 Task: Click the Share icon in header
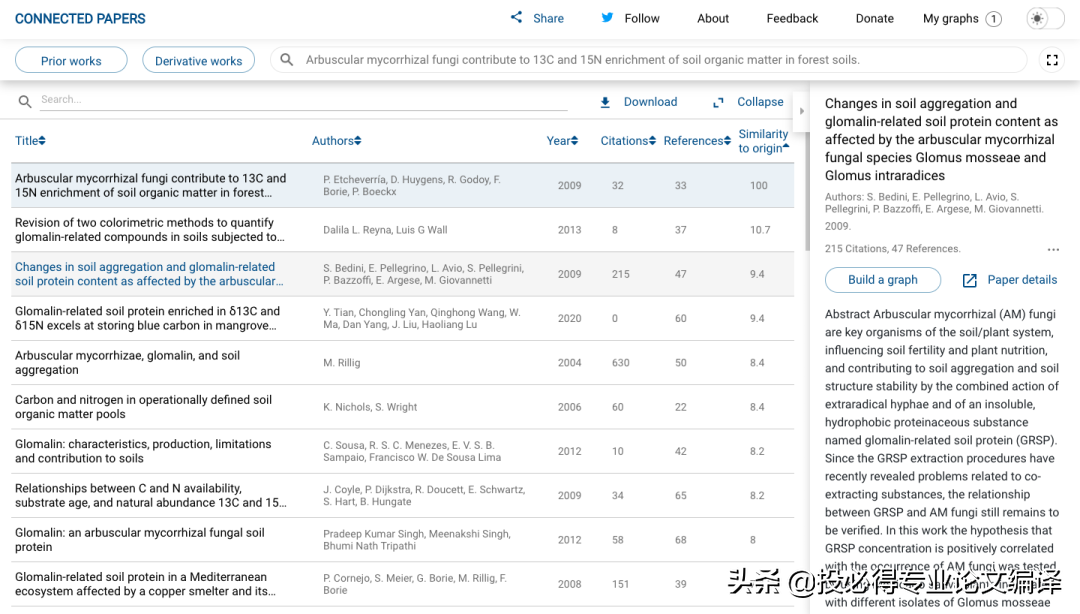coord(517,18)
